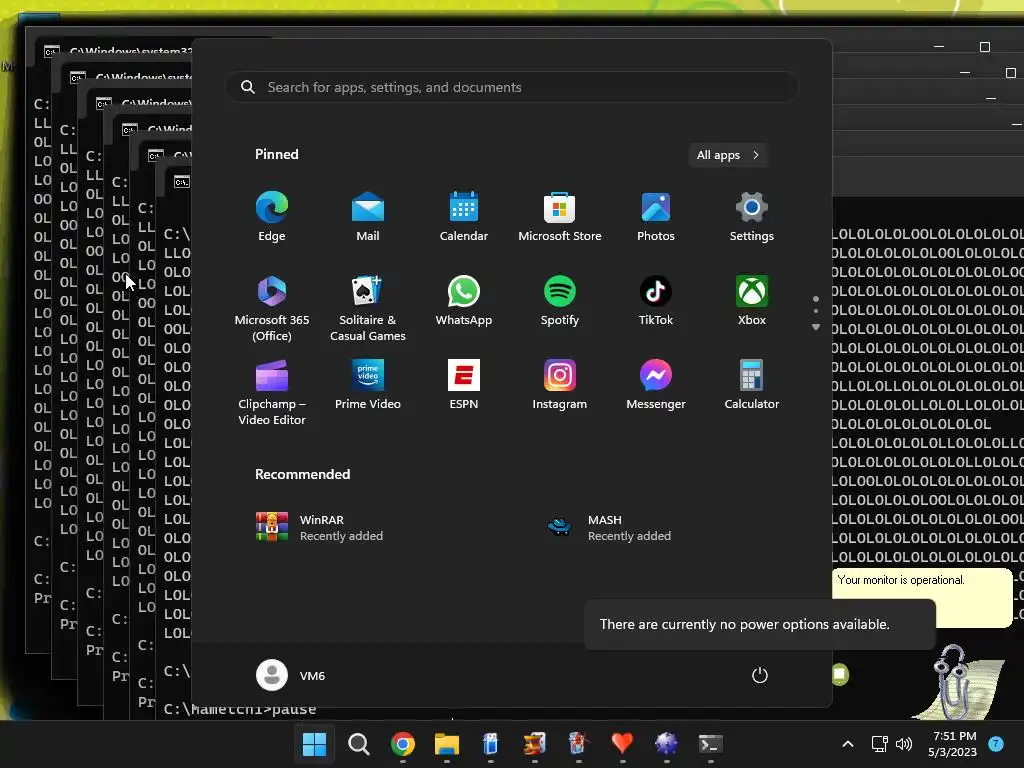This screenshot has height=768, width=1024.
Task: Click the Start menu search box
Action: [512, 87]
